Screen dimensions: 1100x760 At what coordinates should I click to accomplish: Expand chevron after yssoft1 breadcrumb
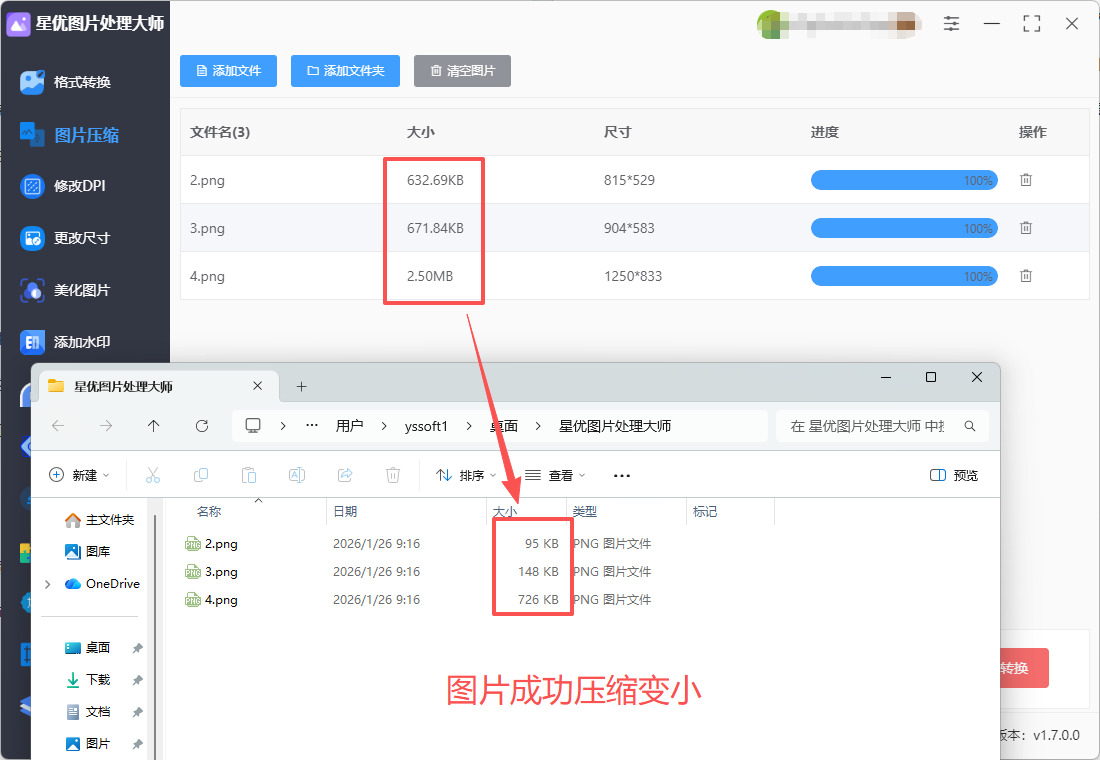[469, 426]
